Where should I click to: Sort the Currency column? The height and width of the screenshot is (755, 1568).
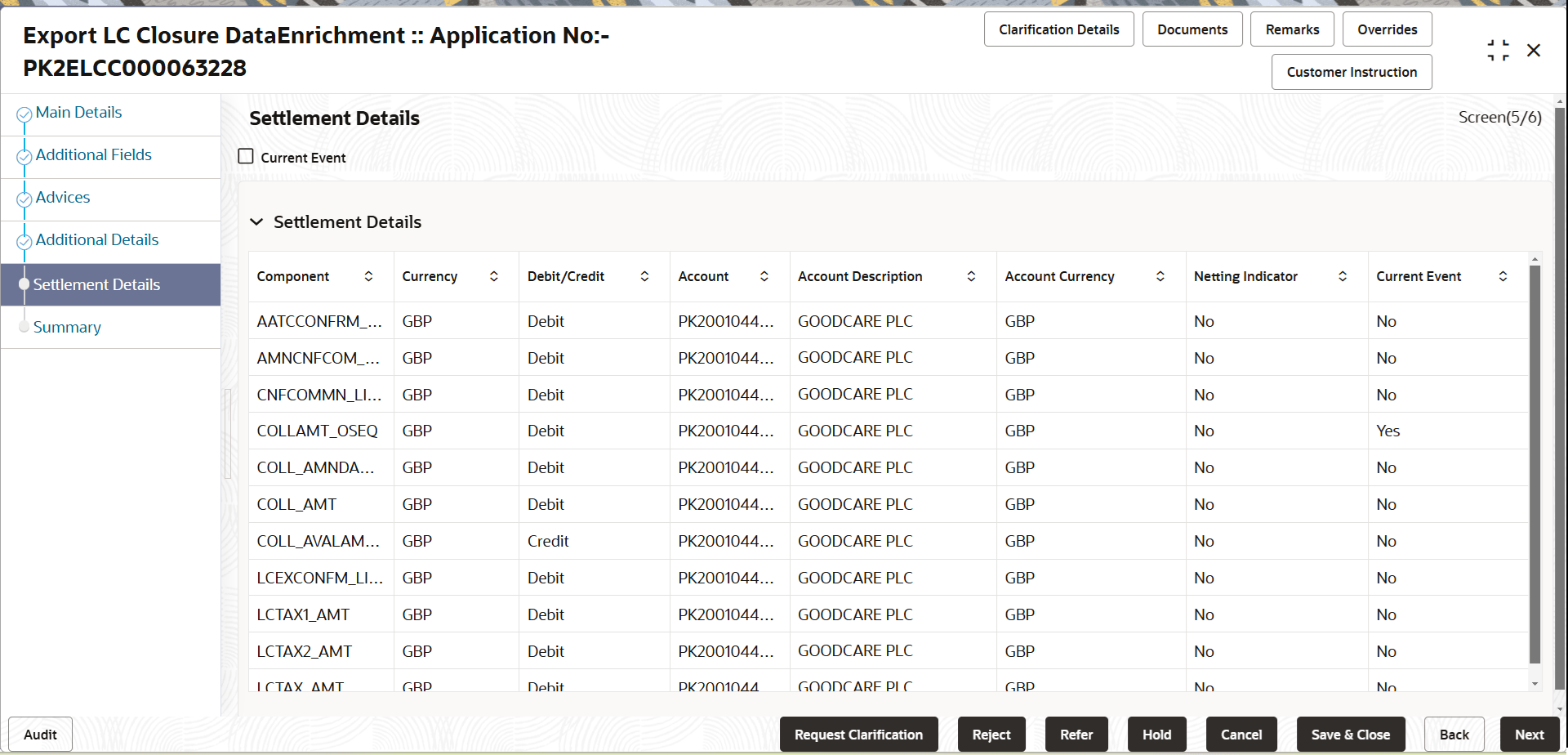tap(494, 276)
